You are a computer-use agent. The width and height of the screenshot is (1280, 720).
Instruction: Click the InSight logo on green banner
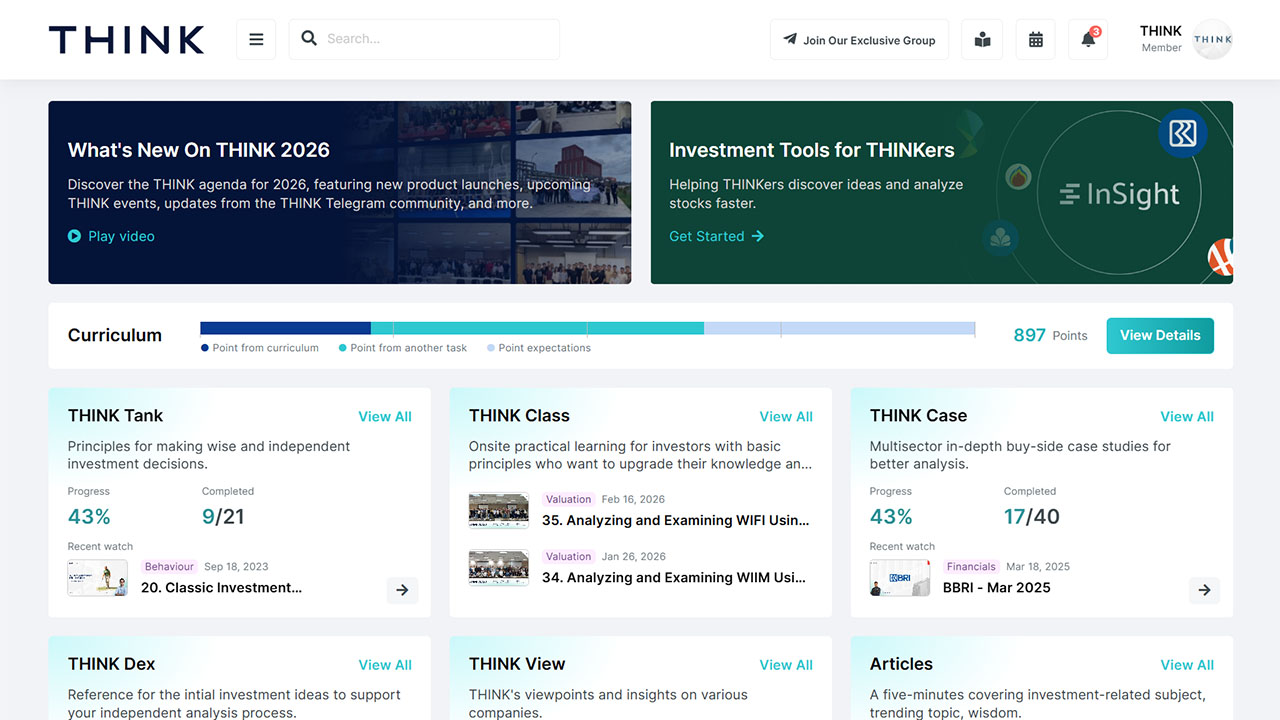point(1120,194)
